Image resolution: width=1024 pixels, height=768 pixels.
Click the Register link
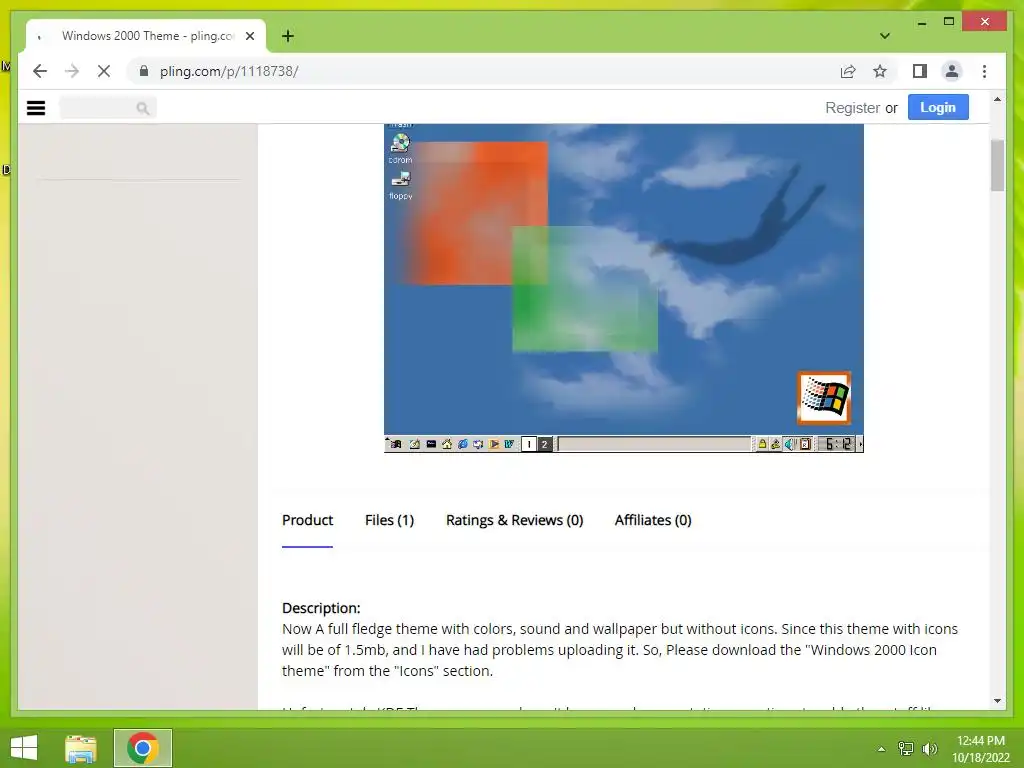coord(852,108)
